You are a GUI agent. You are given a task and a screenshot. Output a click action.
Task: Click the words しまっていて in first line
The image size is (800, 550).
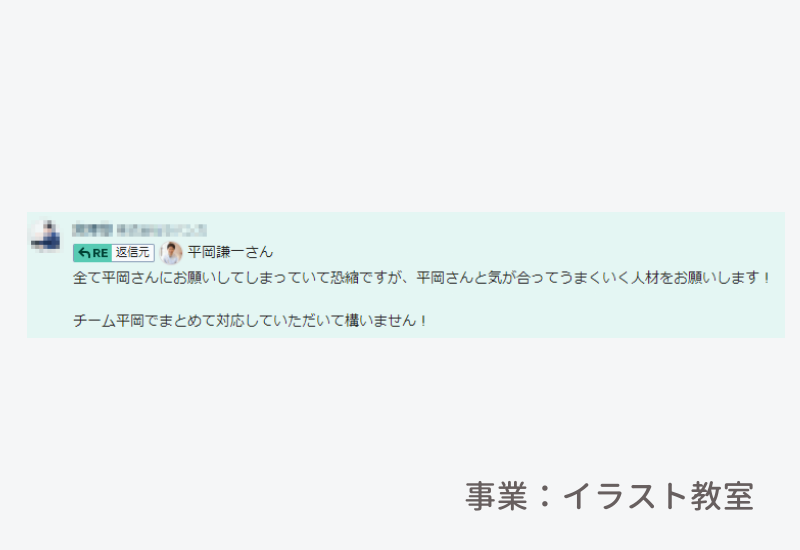(288, 278)
